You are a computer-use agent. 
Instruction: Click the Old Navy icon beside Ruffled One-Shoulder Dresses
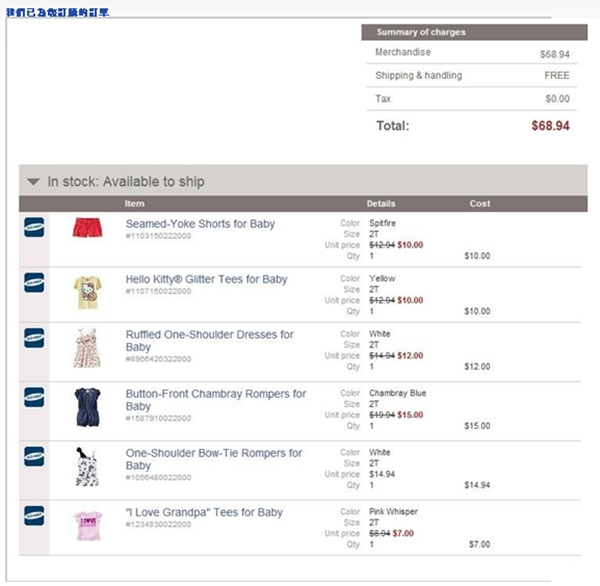(x=34, y=338)
